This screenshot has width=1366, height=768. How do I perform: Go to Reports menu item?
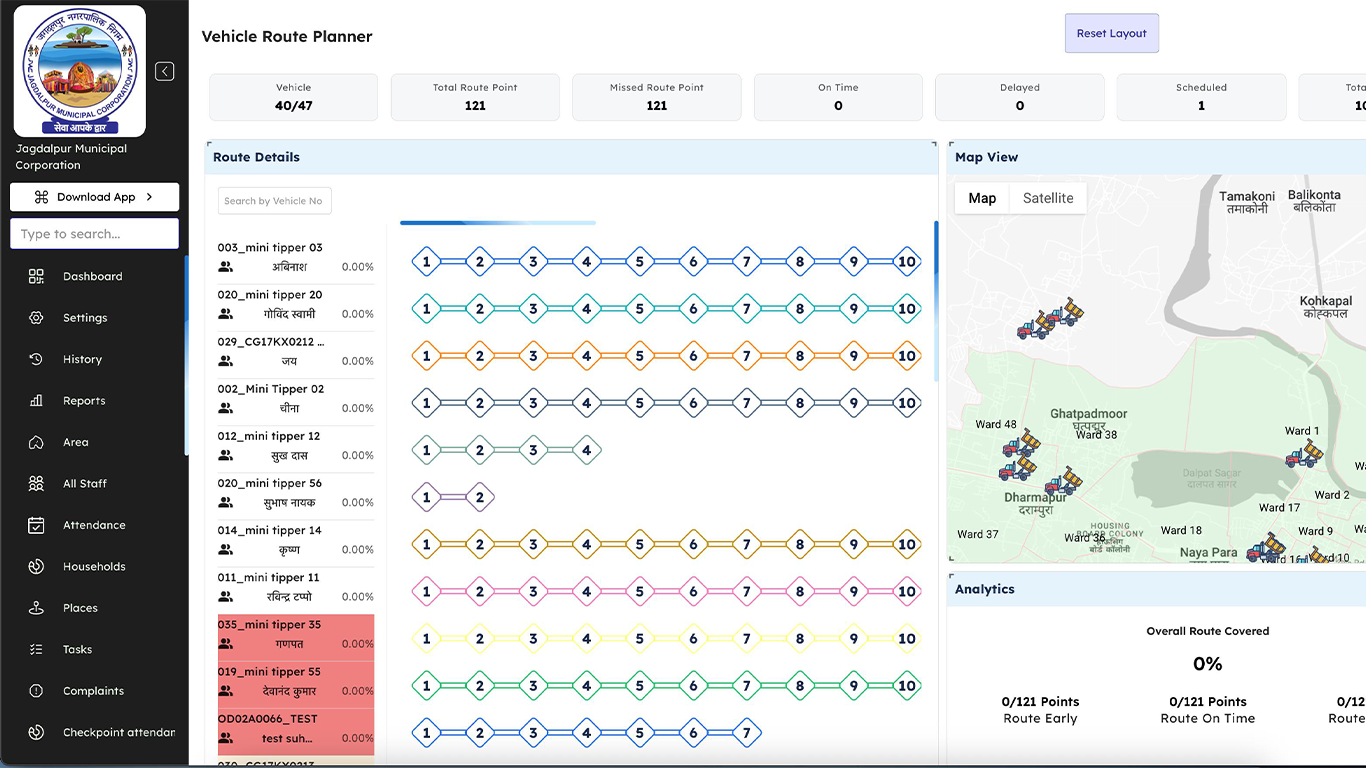[x=84, y=401]
